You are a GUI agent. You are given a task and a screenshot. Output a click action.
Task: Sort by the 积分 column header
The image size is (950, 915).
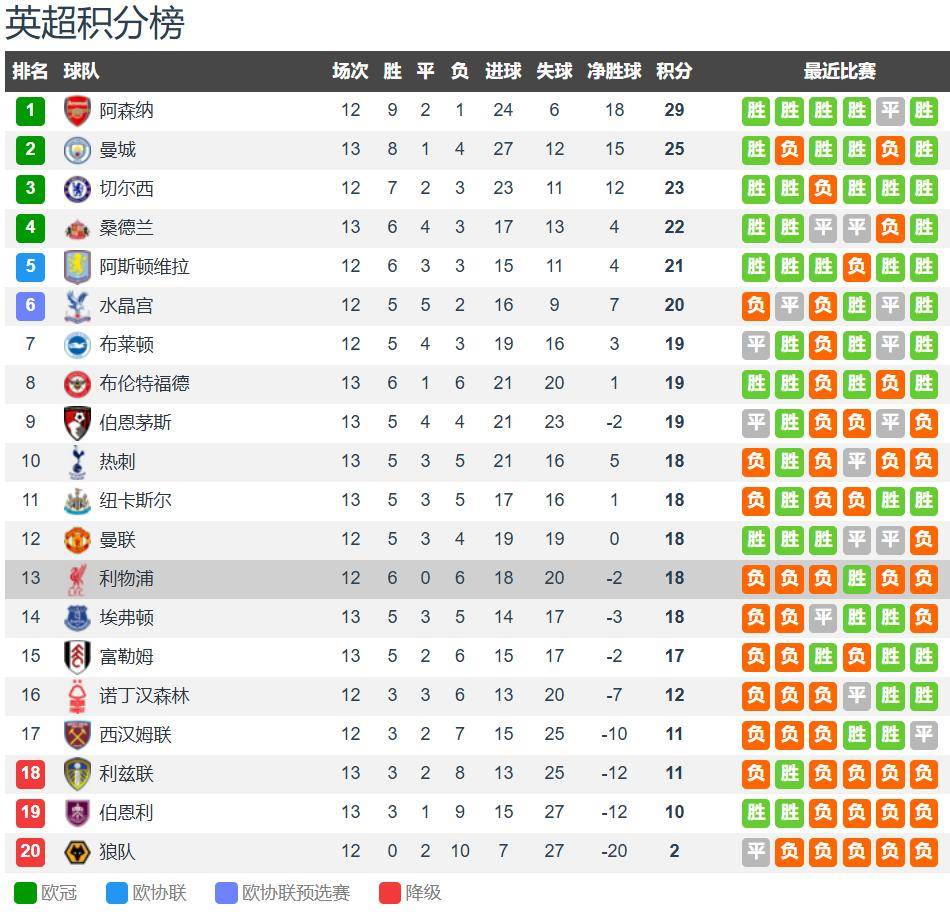tap(673, 71)
